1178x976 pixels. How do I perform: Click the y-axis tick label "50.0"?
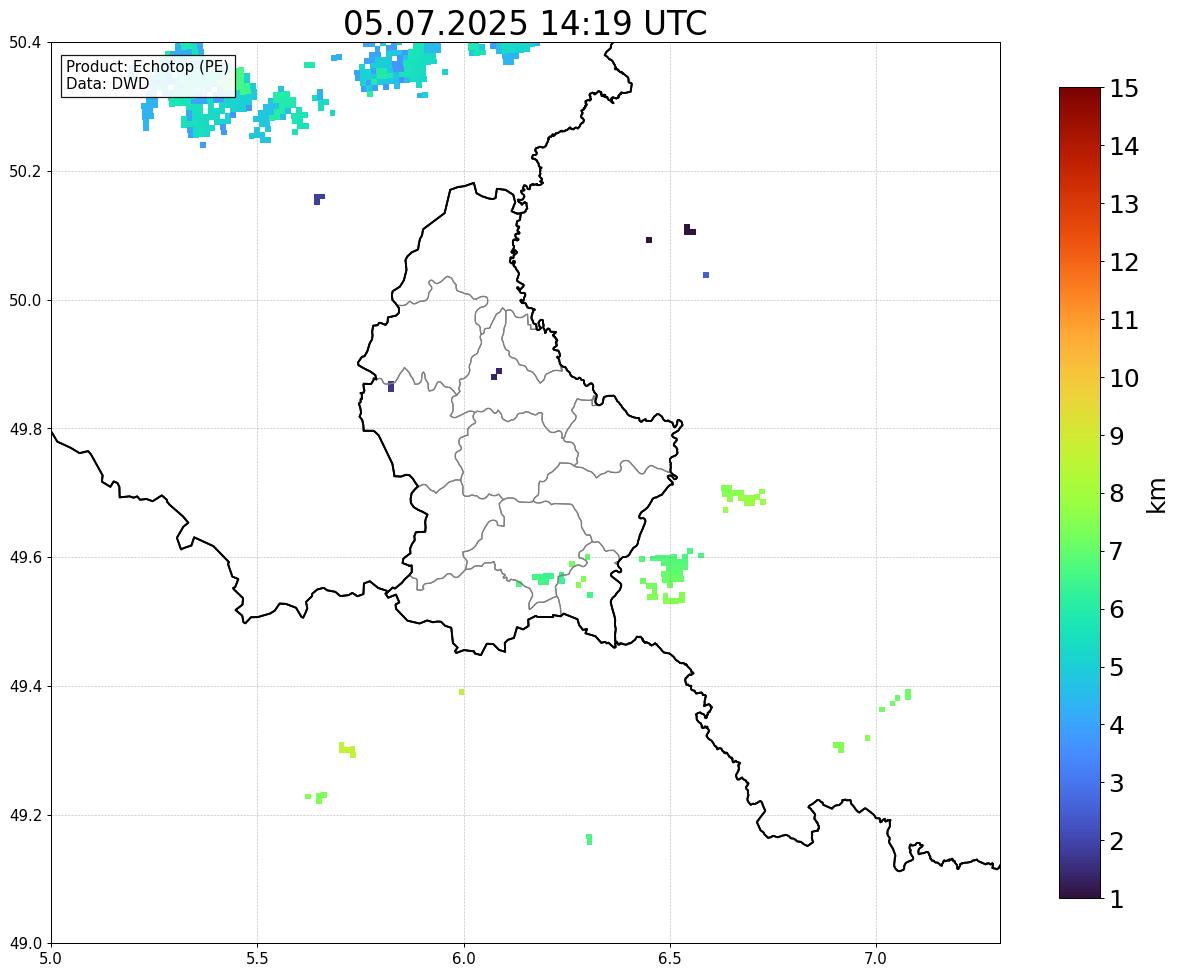tap(25, 301)
